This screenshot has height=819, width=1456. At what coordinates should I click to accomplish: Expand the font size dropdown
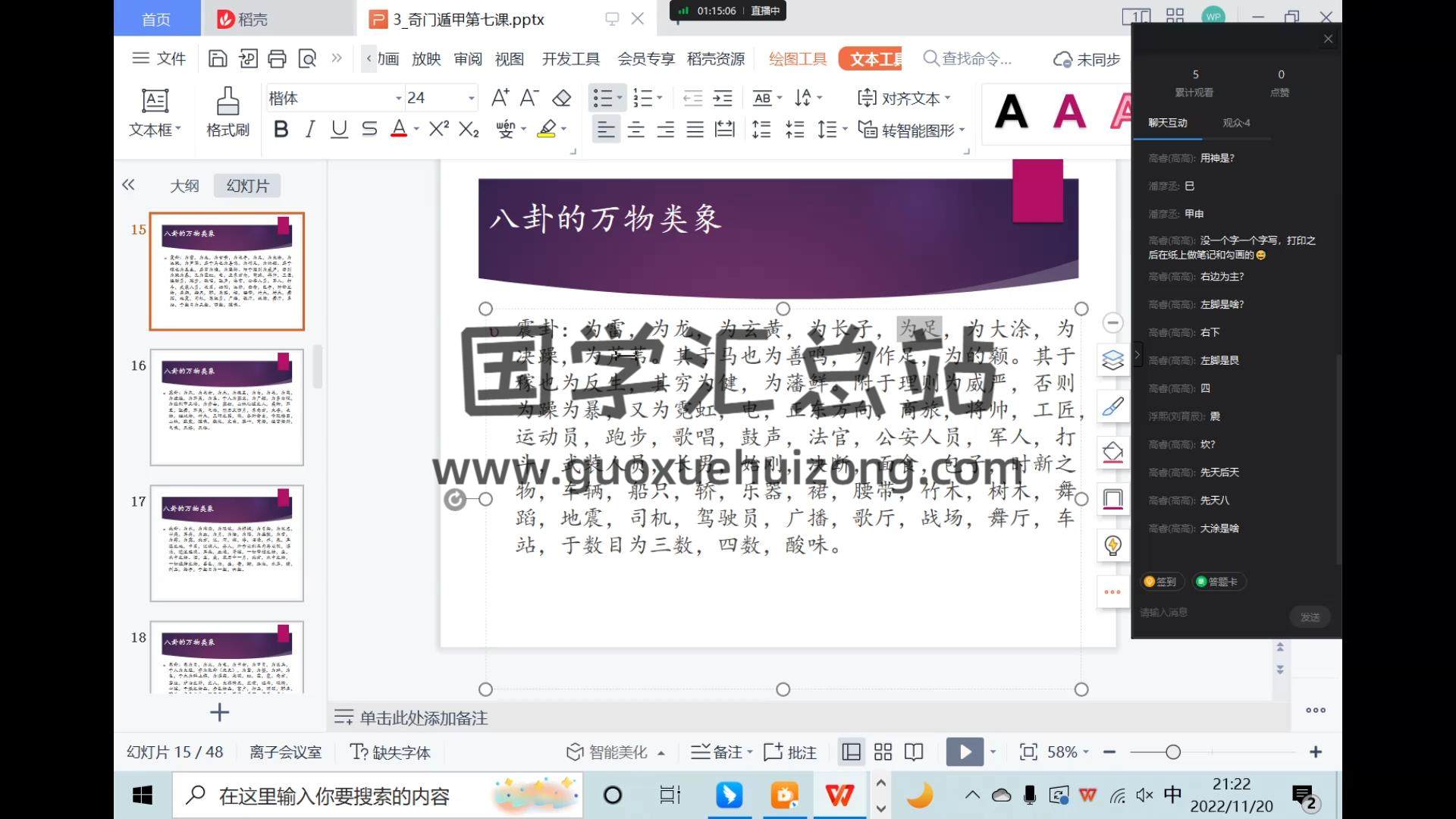[471, 98]
